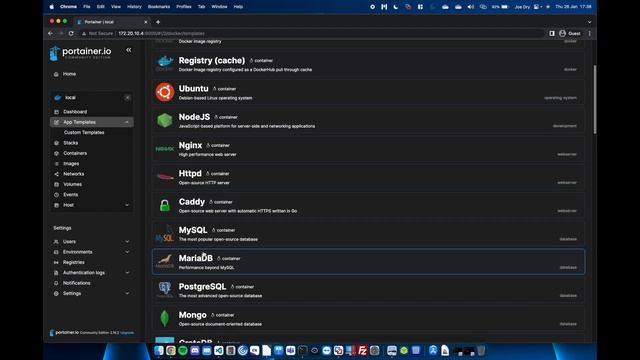The width and height of the screenshot is (640, 360).
Task: Click the NodeJS green hexagon icon
Action: click(x=165, y=120)
